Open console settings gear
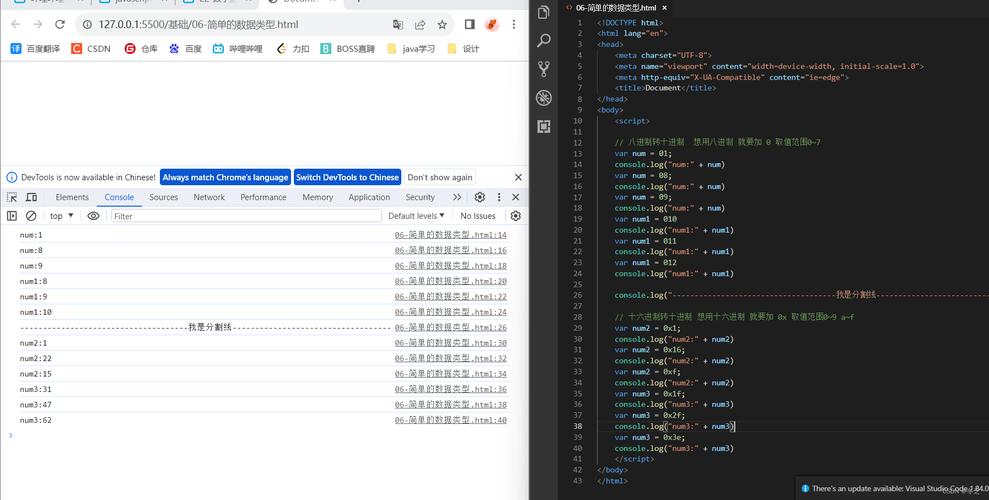The image size is (989, 500). [515, 216]
